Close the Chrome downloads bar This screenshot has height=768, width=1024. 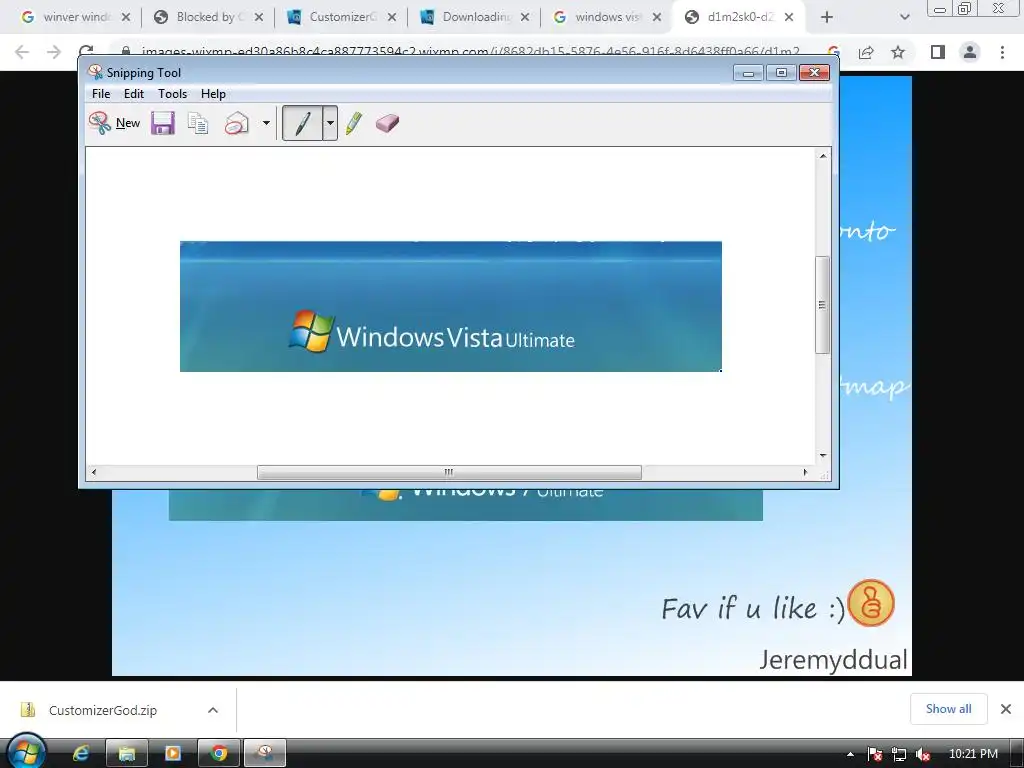pos(1006,709)
